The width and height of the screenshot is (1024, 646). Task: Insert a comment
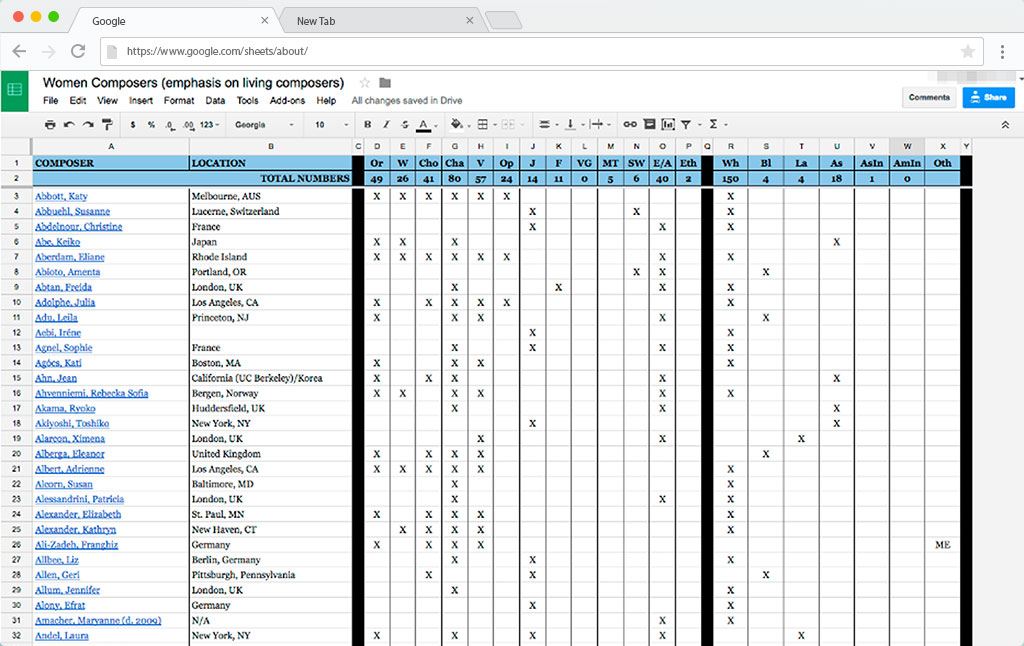coord(650,124)
